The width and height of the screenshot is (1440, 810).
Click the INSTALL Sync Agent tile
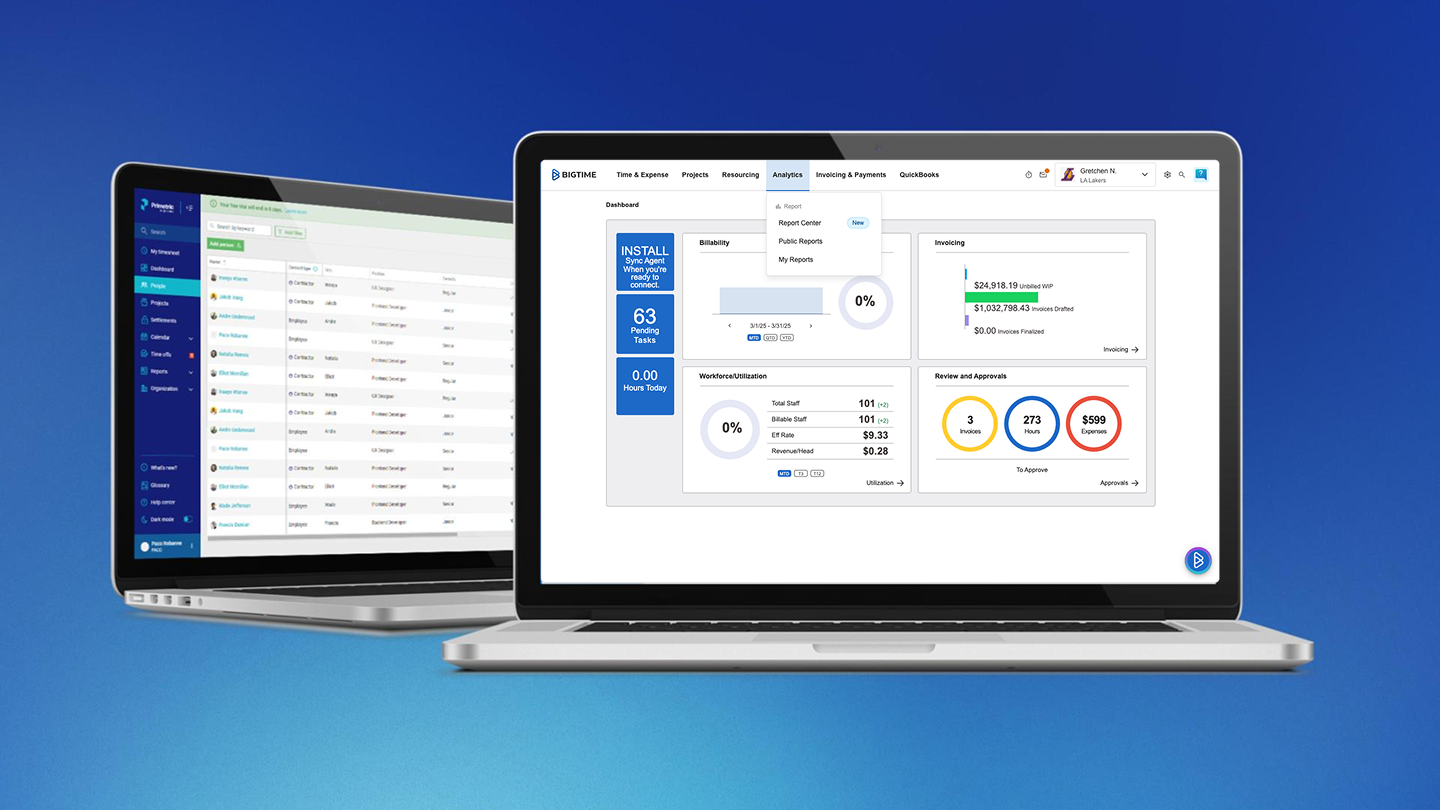pos(645,262)
